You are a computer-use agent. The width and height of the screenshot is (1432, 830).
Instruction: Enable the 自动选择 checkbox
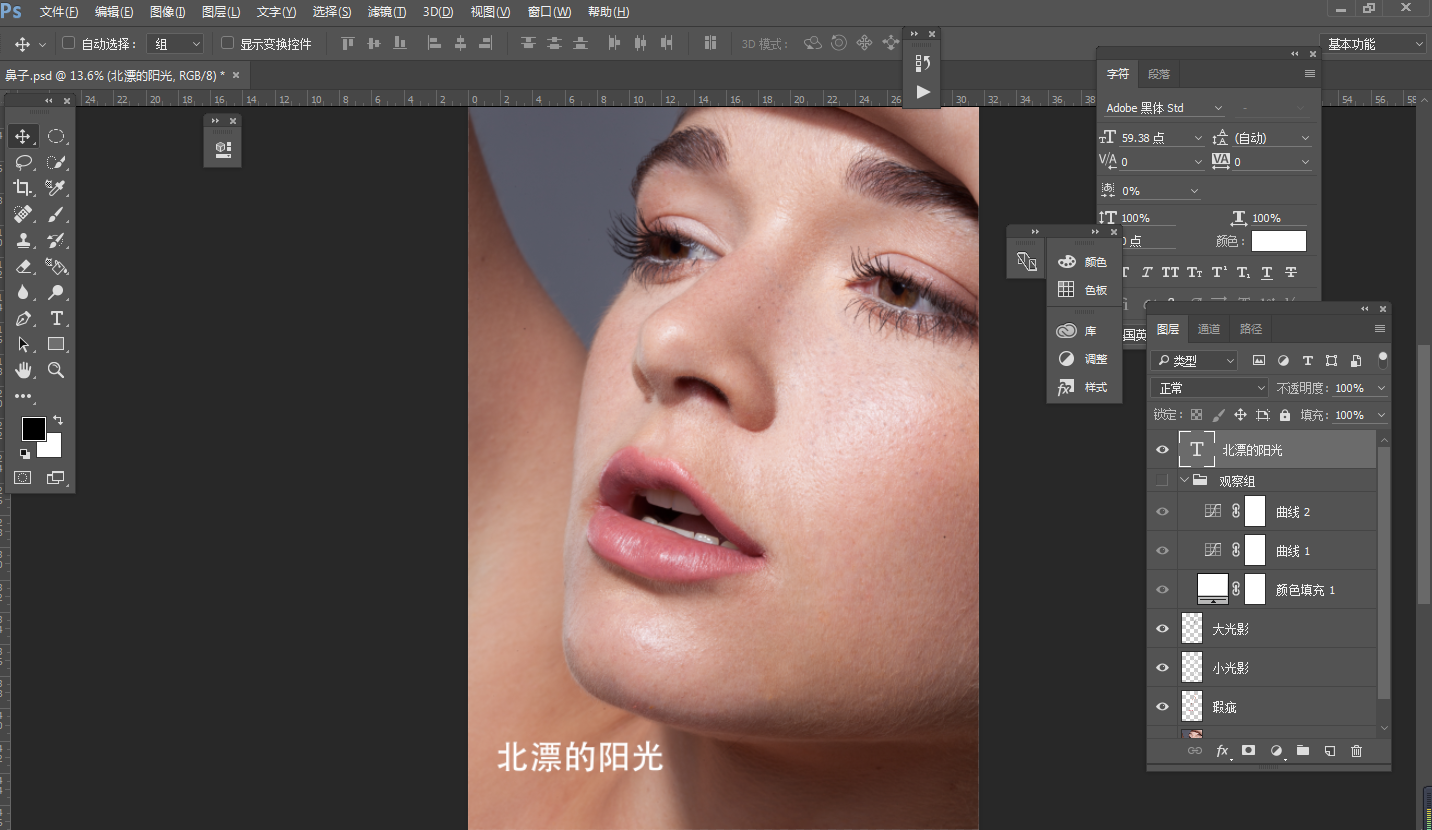[69, 44]
